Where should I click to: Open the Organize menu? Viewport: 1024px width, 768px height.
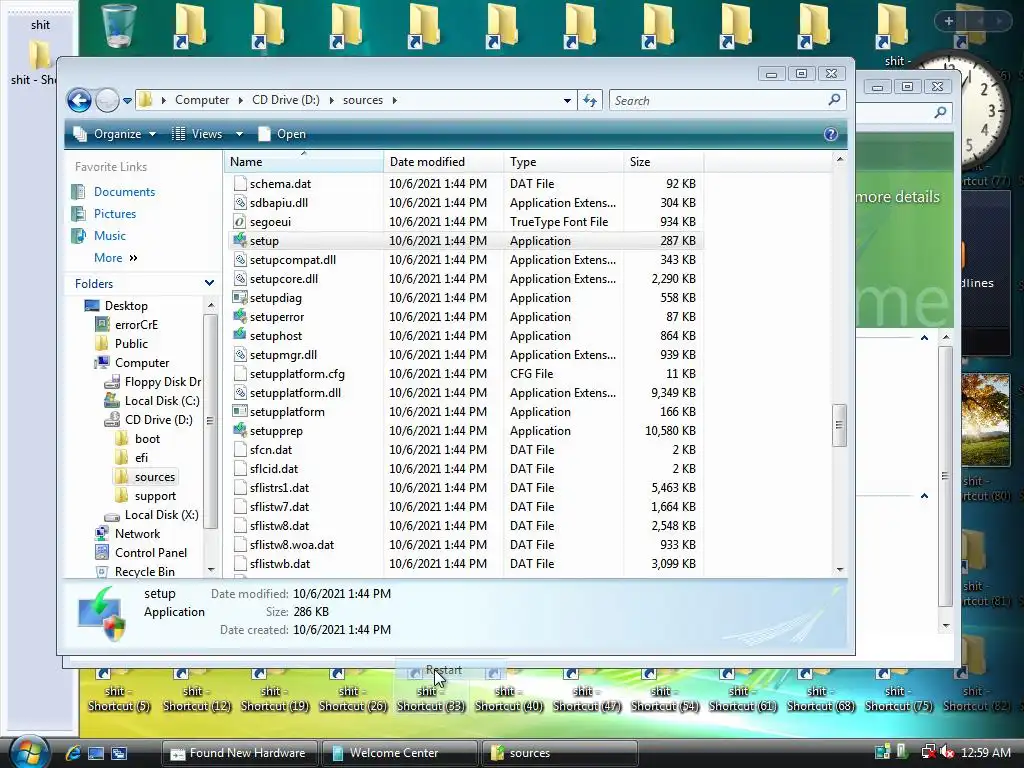115,134
